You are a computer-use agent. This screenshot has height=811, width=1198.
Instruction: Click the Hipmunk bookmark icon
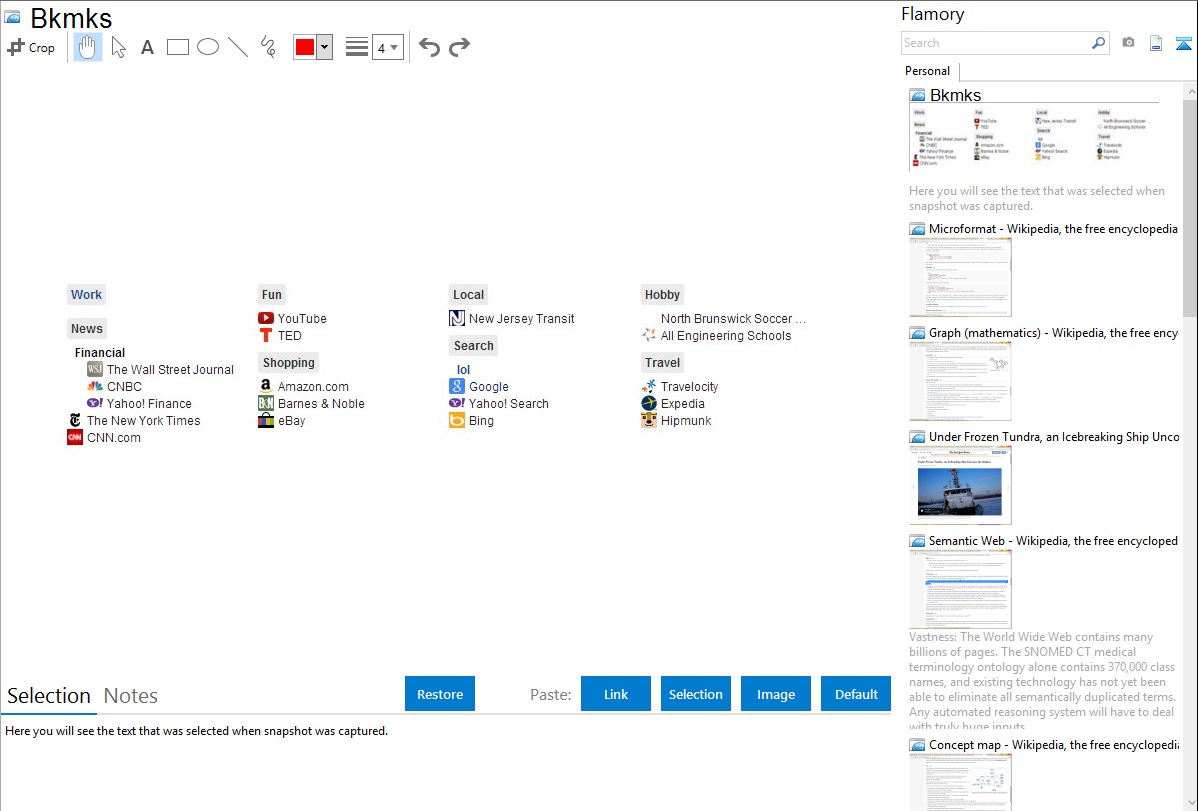coord(649,420)
